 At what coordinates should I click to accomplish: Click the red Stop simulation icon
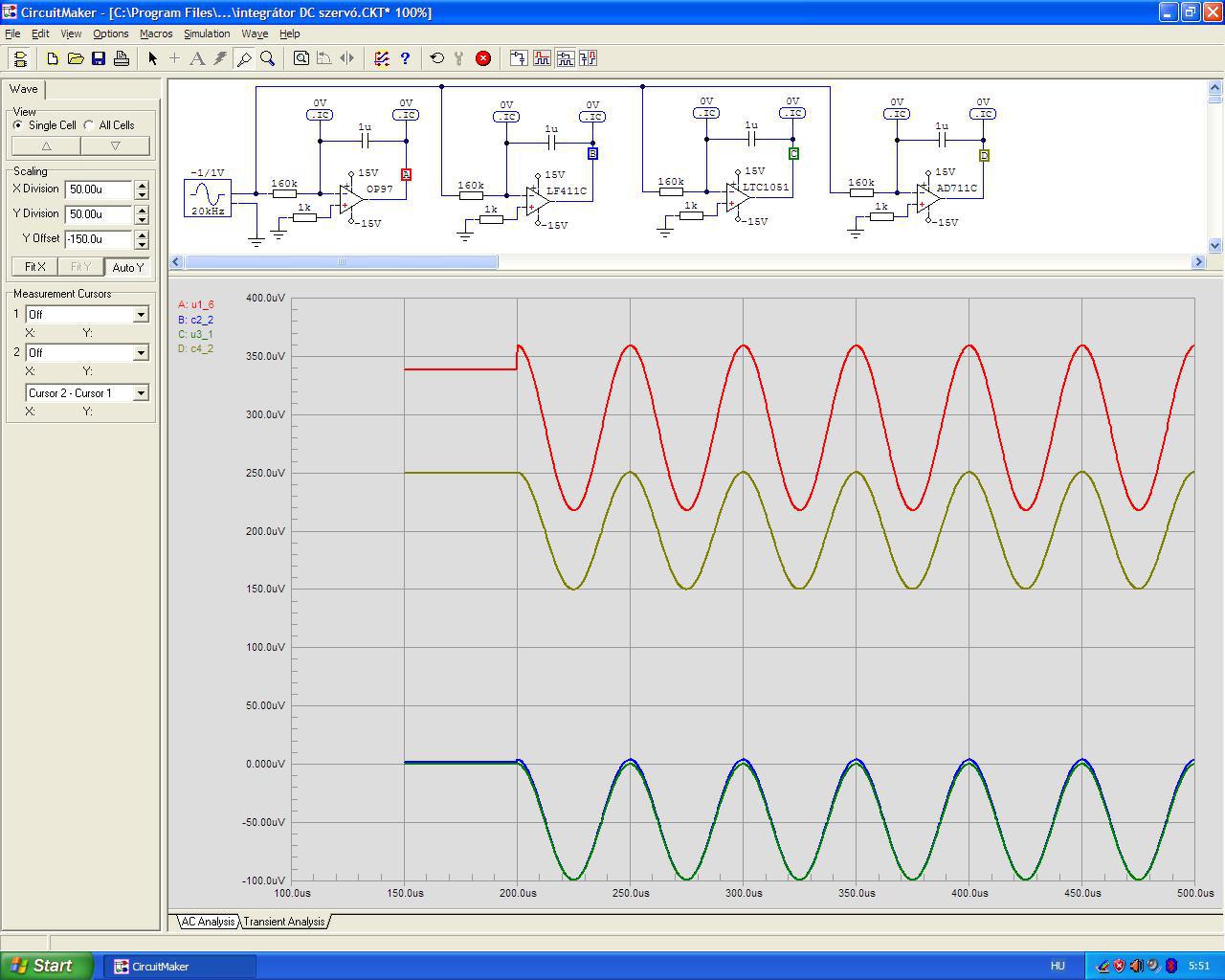coord(483,58)
